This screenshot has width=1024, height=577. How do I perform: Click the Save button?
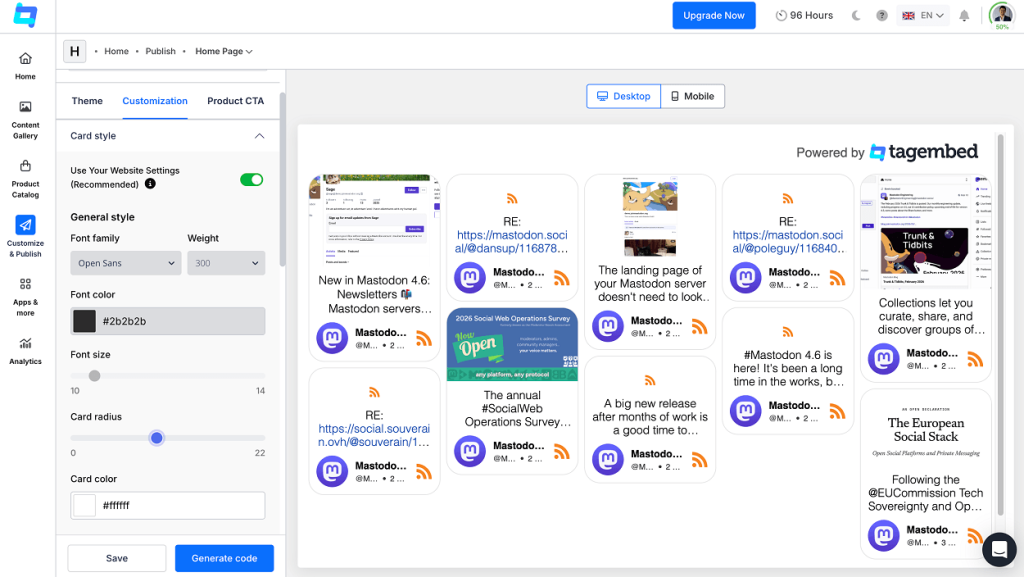[117, 558]
